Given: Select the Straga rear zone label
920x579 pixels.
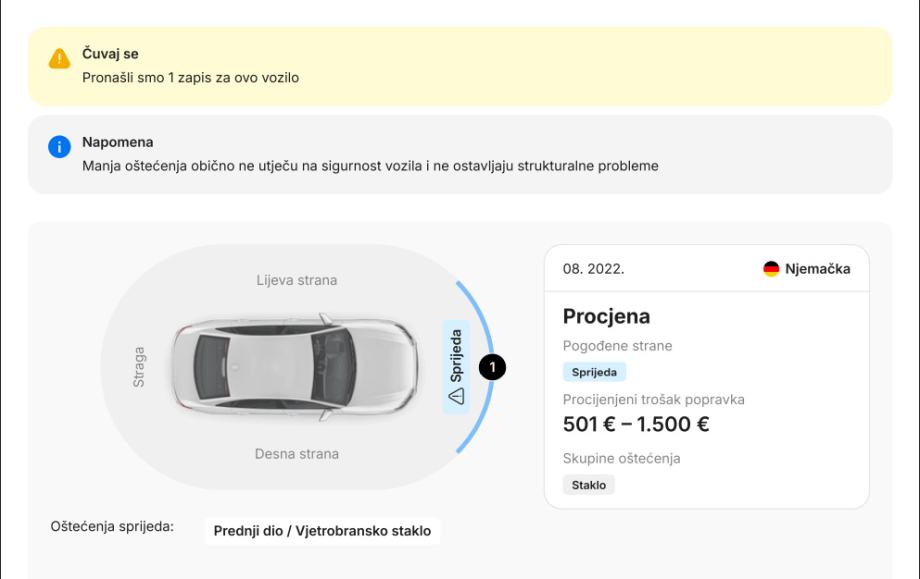Looking at the screenshot, I should pyautogui.click(x=139, y=367).
